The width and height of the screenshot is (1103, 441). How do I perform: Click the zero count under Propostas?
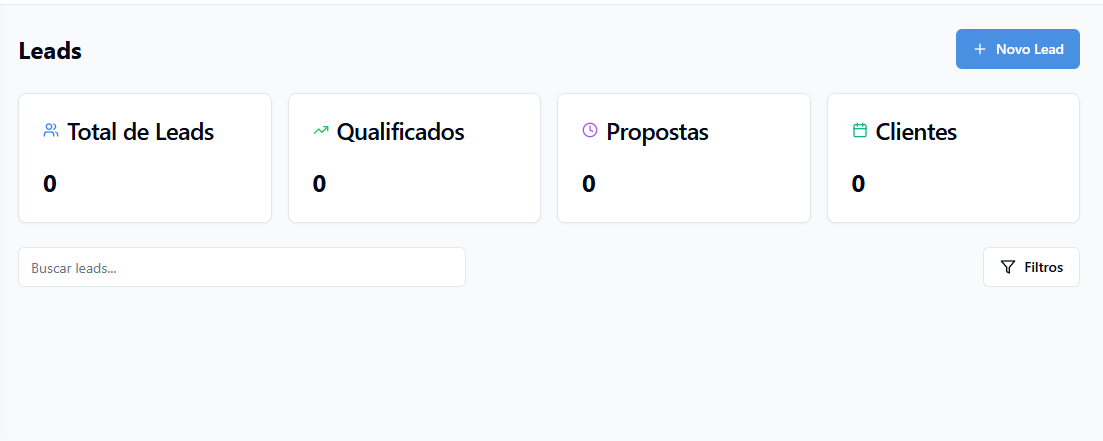coord(589,184)
